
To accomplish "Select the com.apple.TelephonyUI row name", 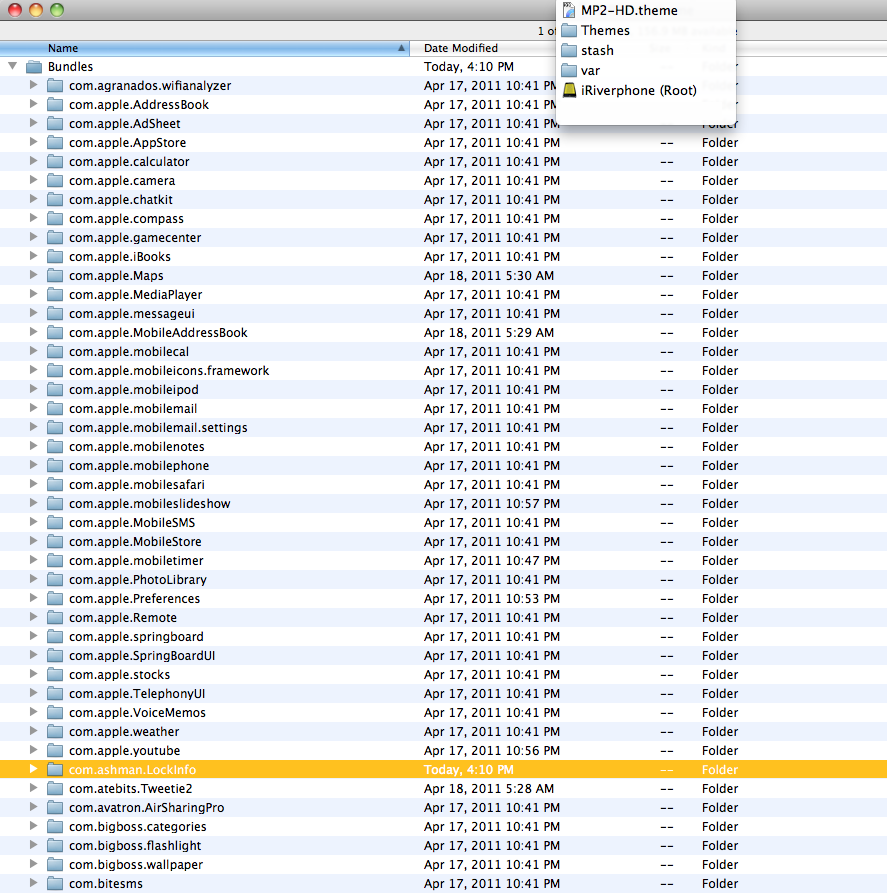I will (x=137, y=694).
